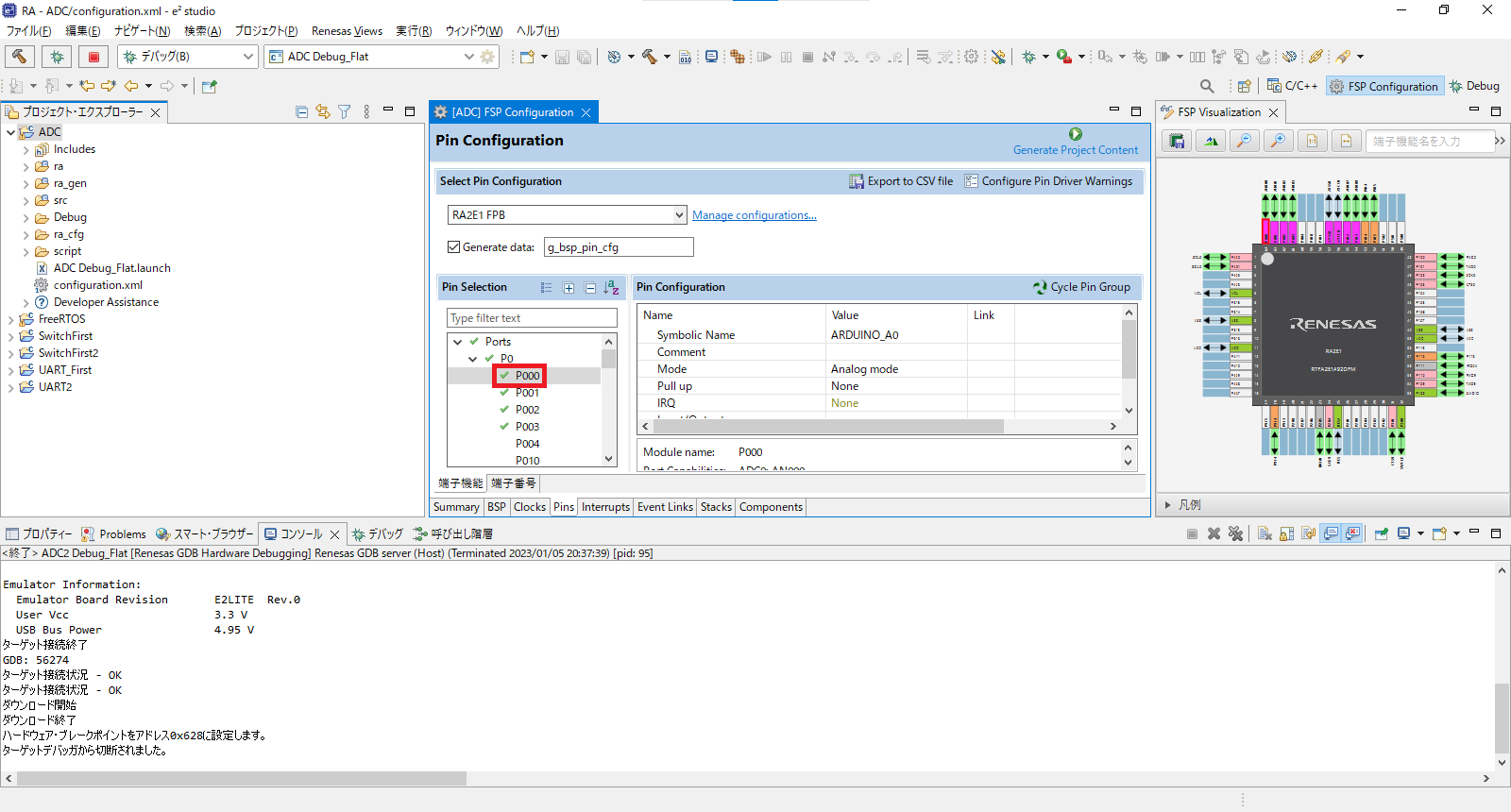This screenshot has height=812, width=1511.
Task: Click the sort A-Z icon in Pin Selection
Action: [x=611, y=288]
